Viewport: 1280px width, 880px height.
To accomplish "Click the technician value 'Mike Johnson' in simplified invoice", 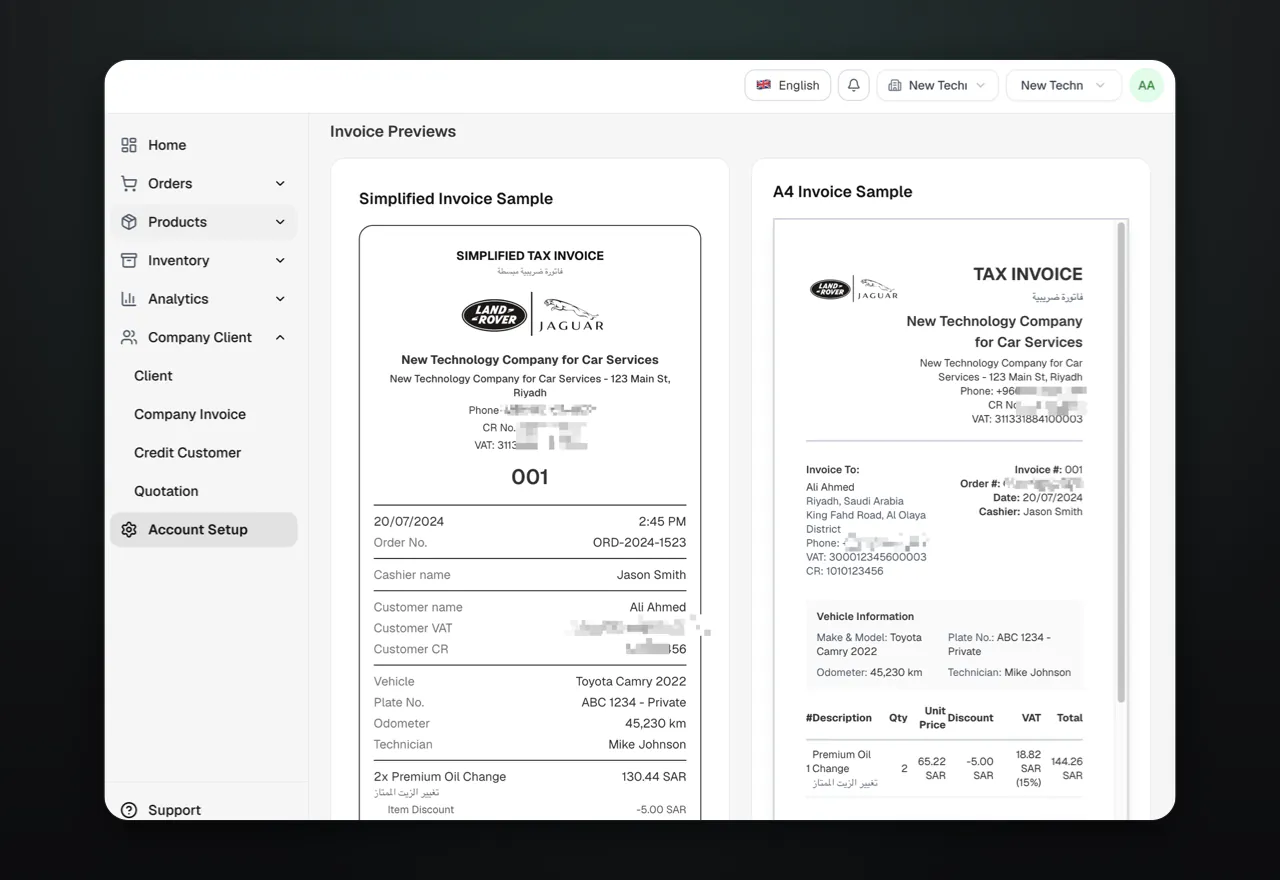I will 647,745.
